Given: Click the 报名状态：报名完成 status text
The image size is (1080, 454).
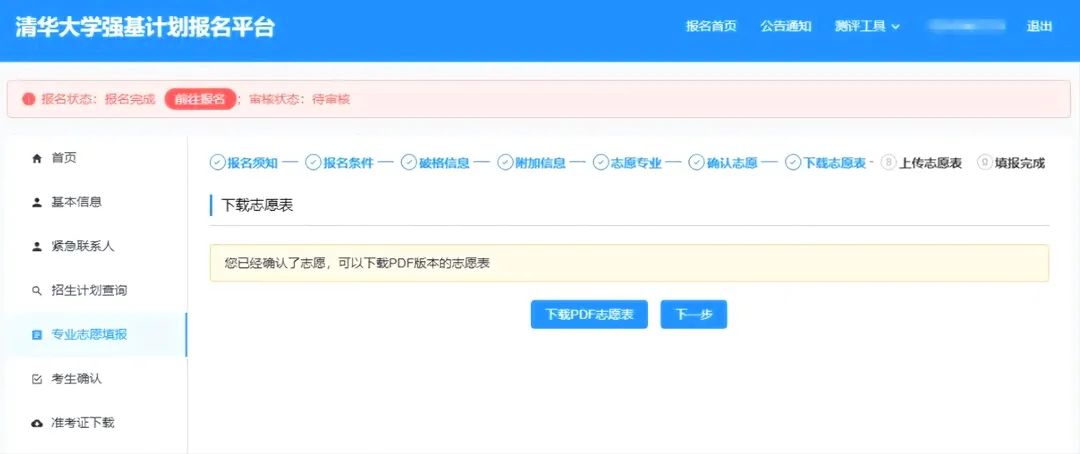Looking at the screenshot, I should click(98, 99).
